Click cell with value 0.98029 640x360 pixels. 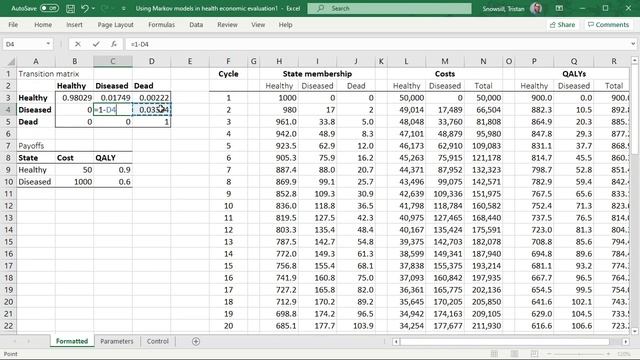(x=74, y=98)
